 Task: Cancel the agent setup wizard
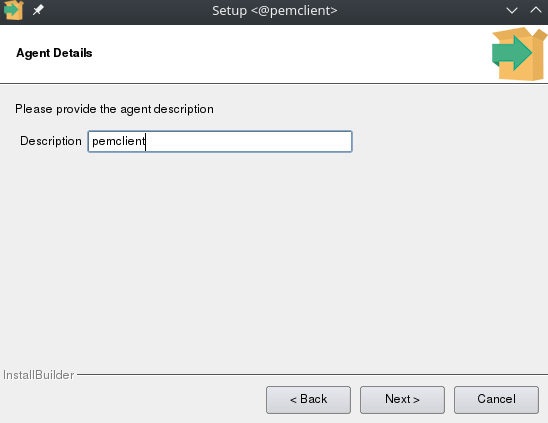coord(496,400)
